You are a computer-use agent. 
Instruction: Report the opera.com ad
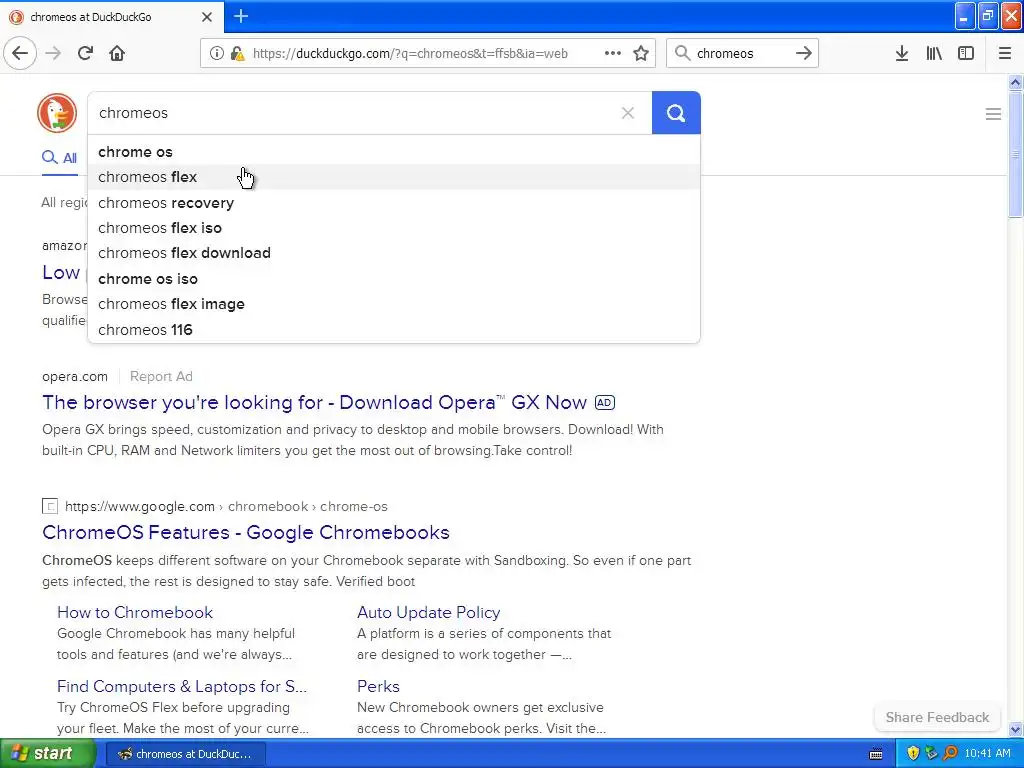161,376
